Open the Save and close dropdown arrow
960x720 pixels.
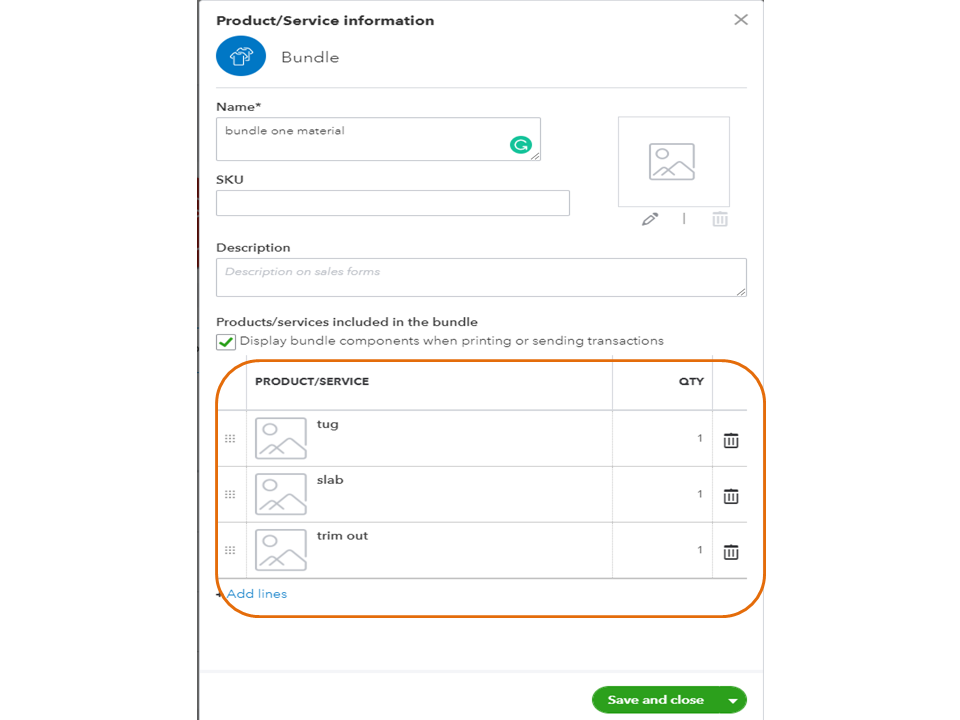[x=732, y=701]
